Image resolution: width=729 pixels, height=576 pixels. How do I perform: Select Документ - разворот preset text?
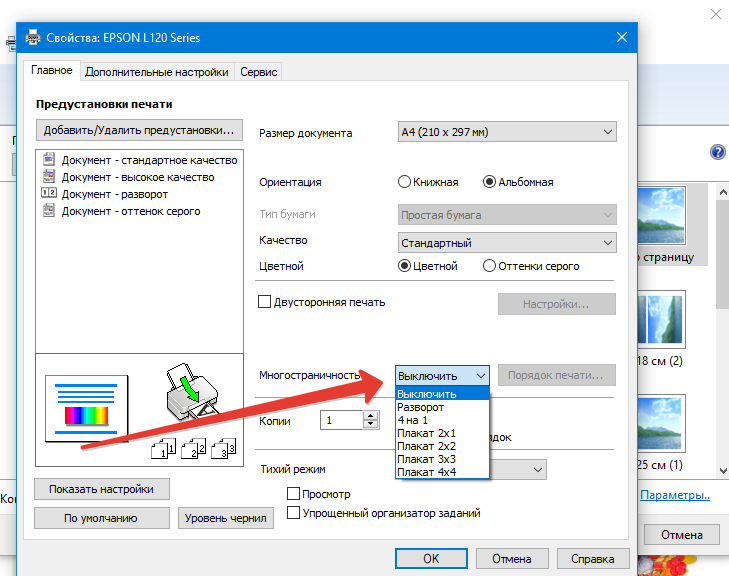pos(115,194)
